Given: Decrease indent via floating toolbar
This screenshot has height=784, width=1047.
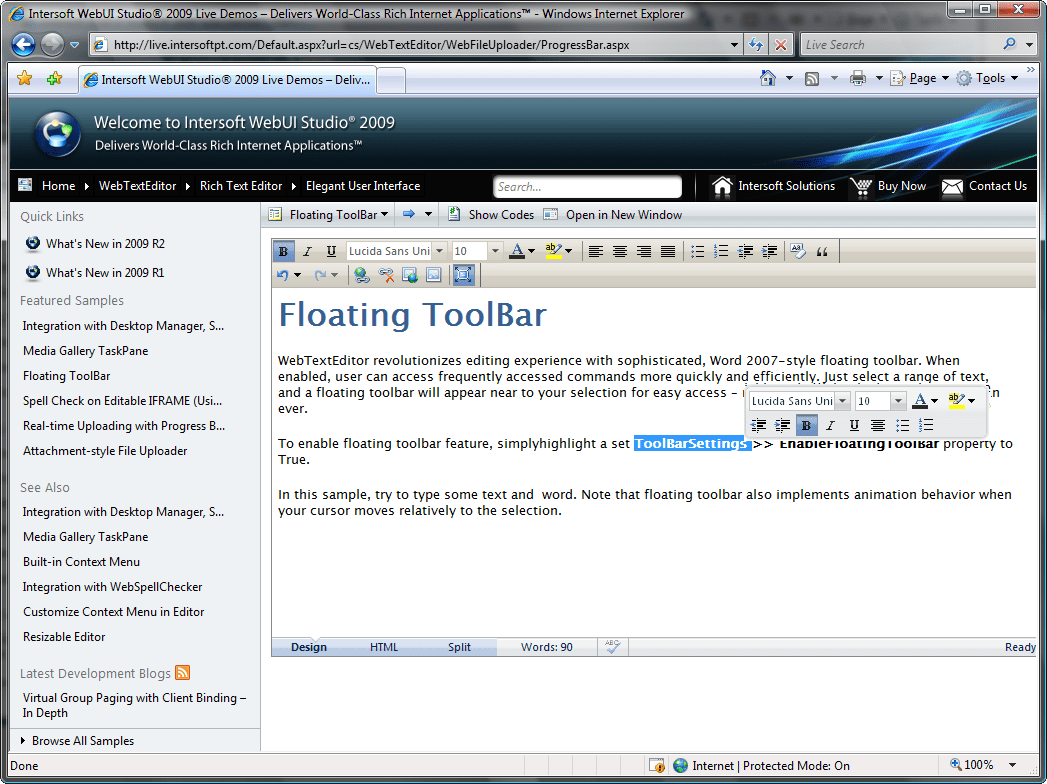Looking at the screenshot, I should click(x=759, y=425).
